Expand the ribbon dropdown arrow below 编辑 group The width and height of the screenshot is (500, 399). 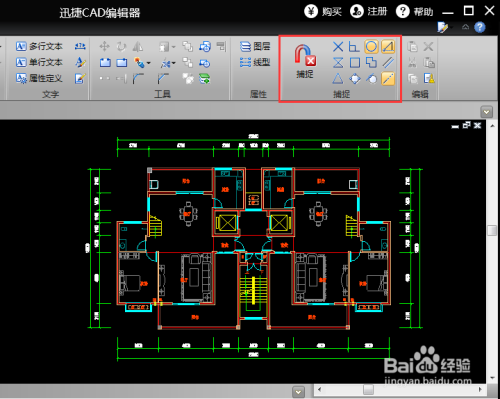tap(486, 112)
